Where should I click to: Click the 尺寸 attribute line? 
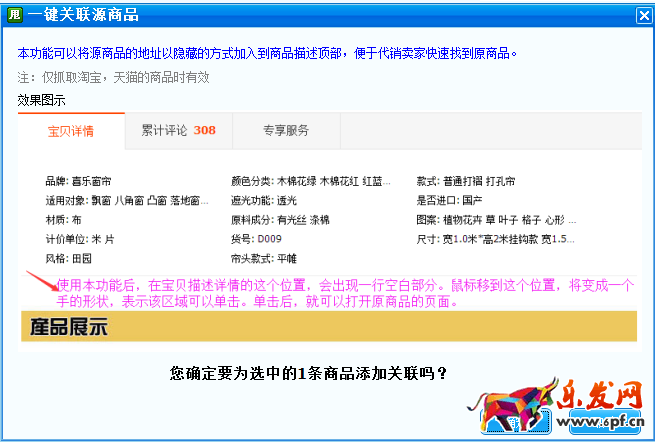pyautogui.click(x=495, y=239)
